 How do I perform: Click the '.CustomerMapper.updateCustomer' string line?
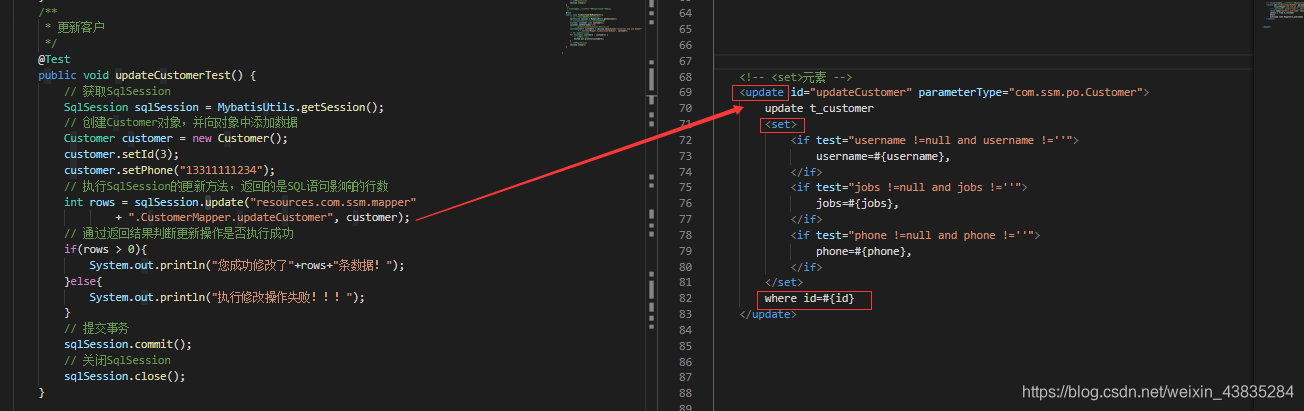263,218
